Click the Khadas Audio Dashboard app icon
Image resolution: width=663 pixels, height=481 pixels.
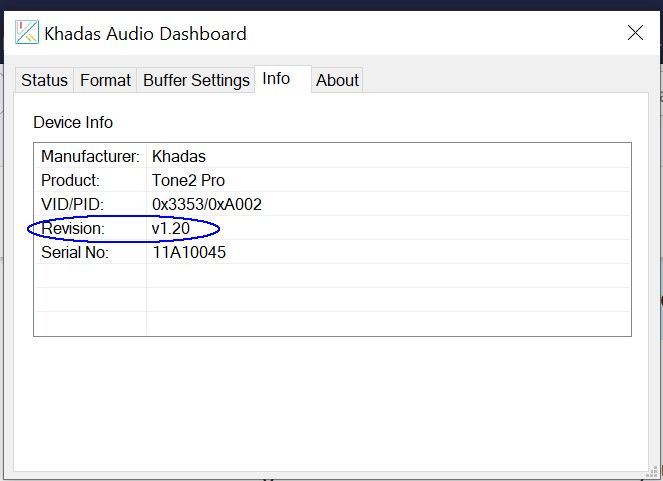(27, 32)
